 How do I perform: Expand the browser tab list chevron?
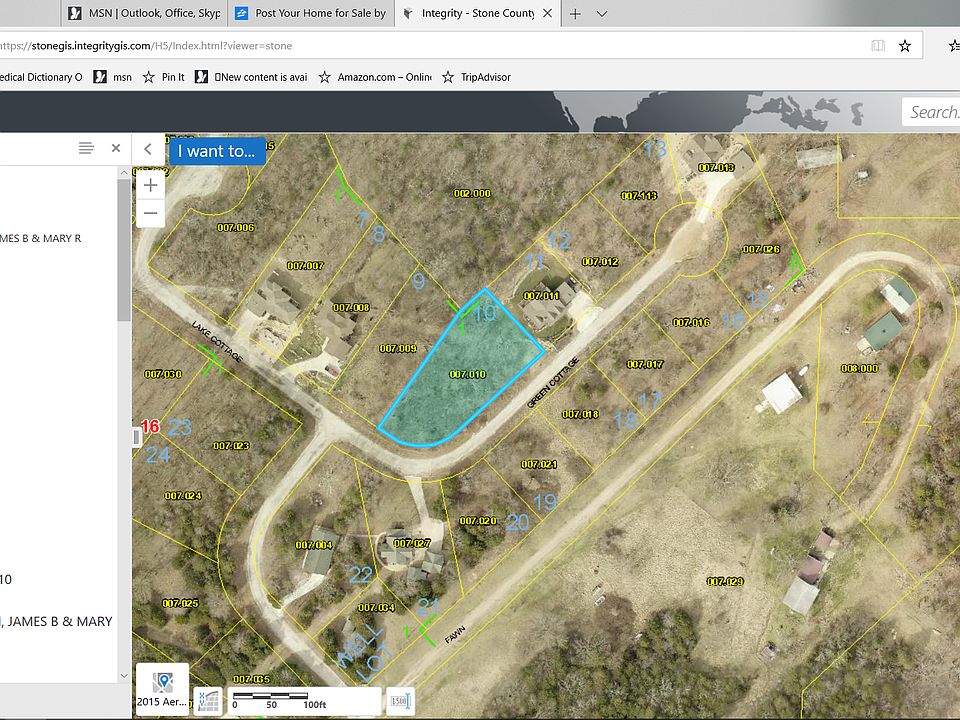[x=602, y=14]
